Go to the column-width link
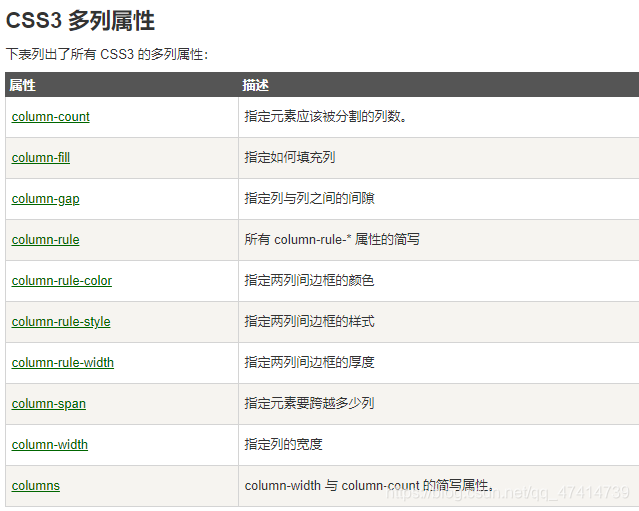 click(50, 445)
